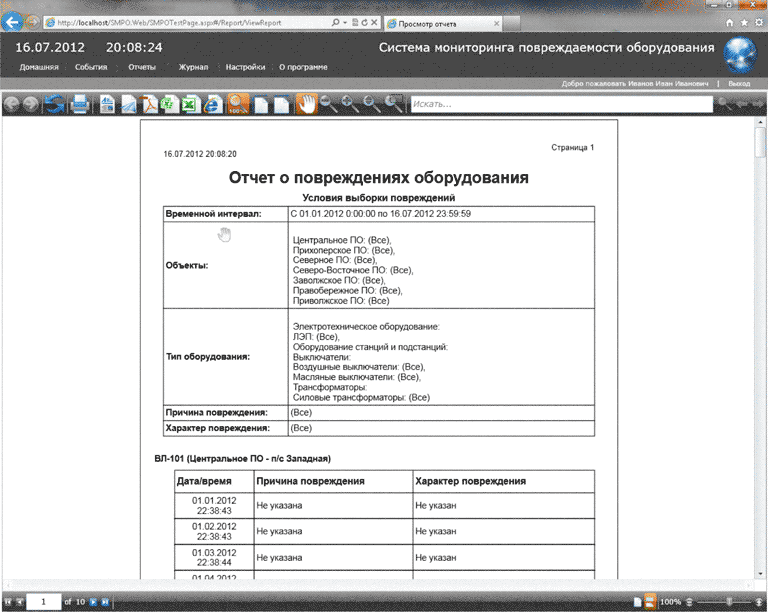
Task: Export the report to Excel
Action: click(190, 104)
